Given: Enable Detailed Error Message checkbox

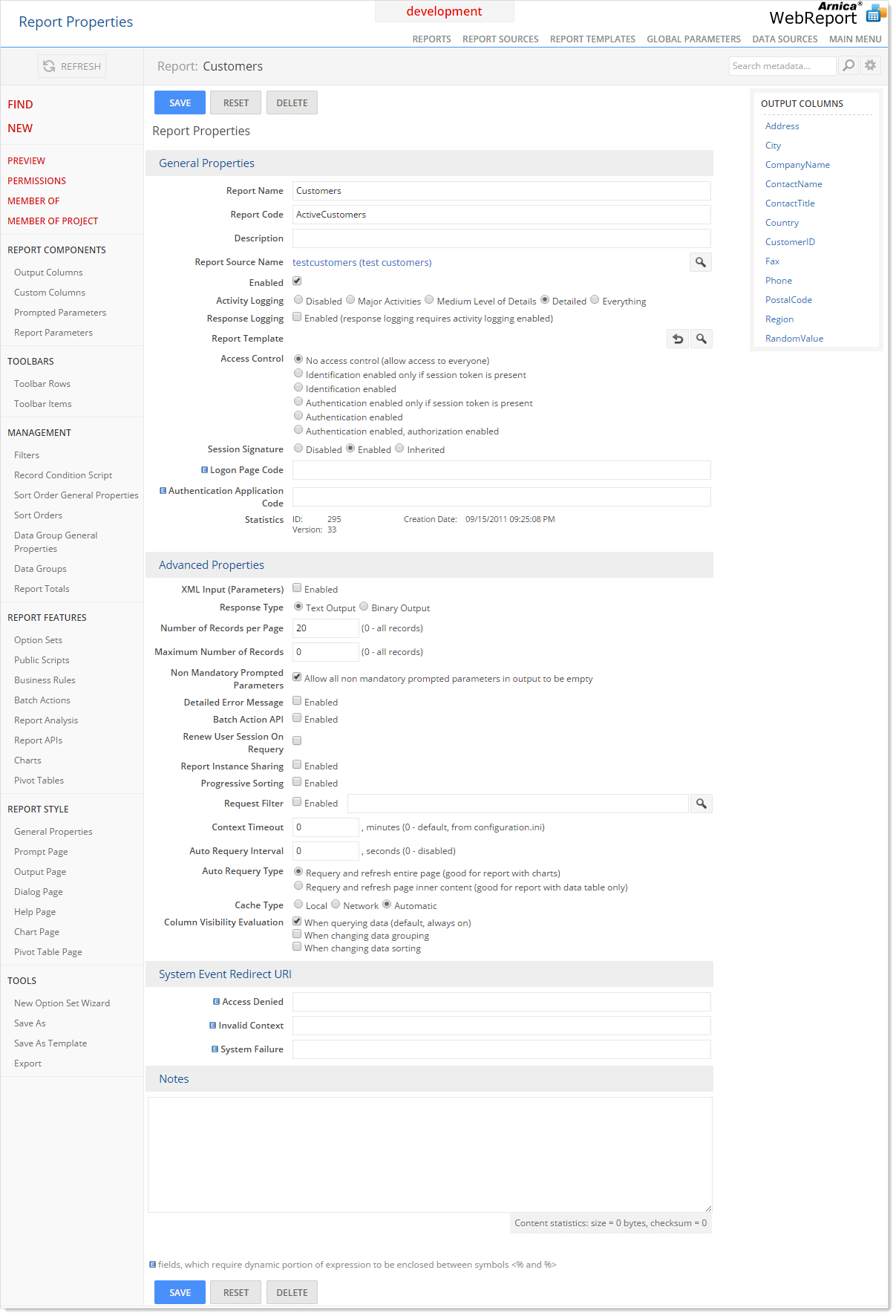Looking at the screenshot, I should [297, 701].
